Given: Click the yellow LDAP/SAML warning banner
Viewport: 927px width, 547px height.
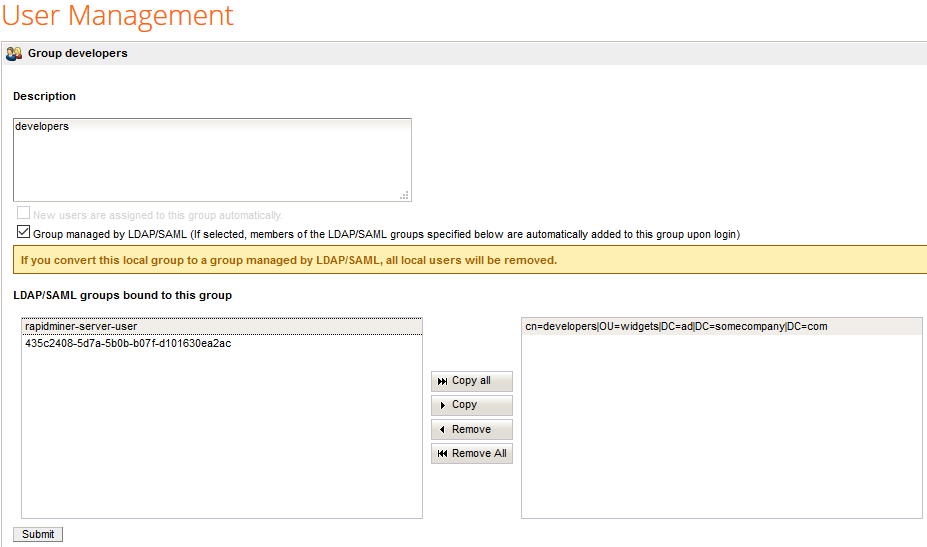Looking at the screenshot, I should pos(470,260).
